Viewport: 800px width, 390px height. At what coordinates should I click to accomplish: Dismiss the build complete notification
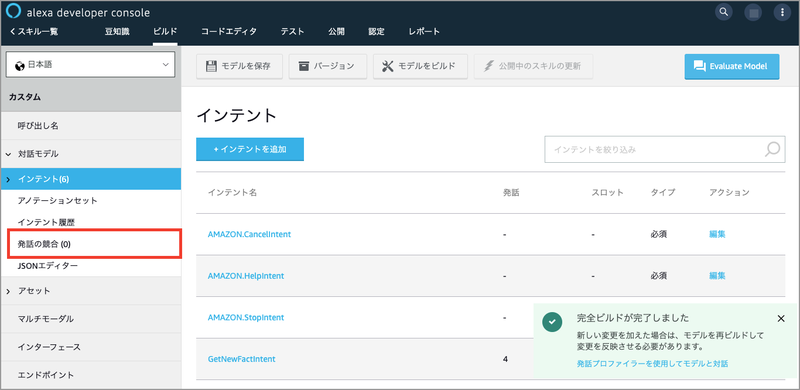781,319
